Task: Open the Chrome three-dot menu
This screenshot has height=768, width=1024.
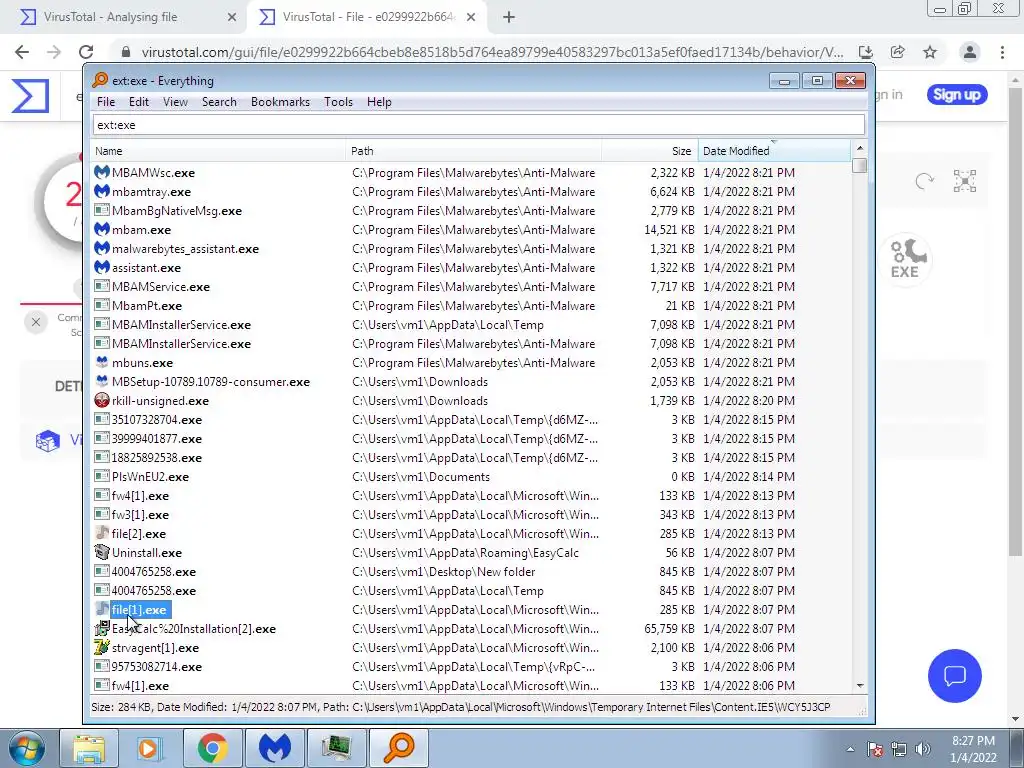Action: (1002, 52)
